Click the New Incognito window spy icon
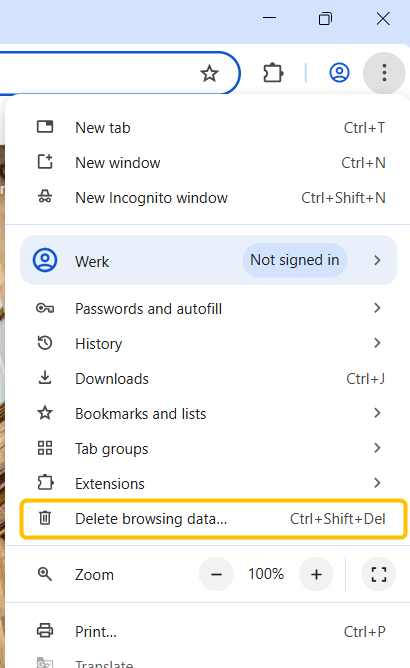The width and height of the screenshot is (410, 668). [x=45, y=197]
